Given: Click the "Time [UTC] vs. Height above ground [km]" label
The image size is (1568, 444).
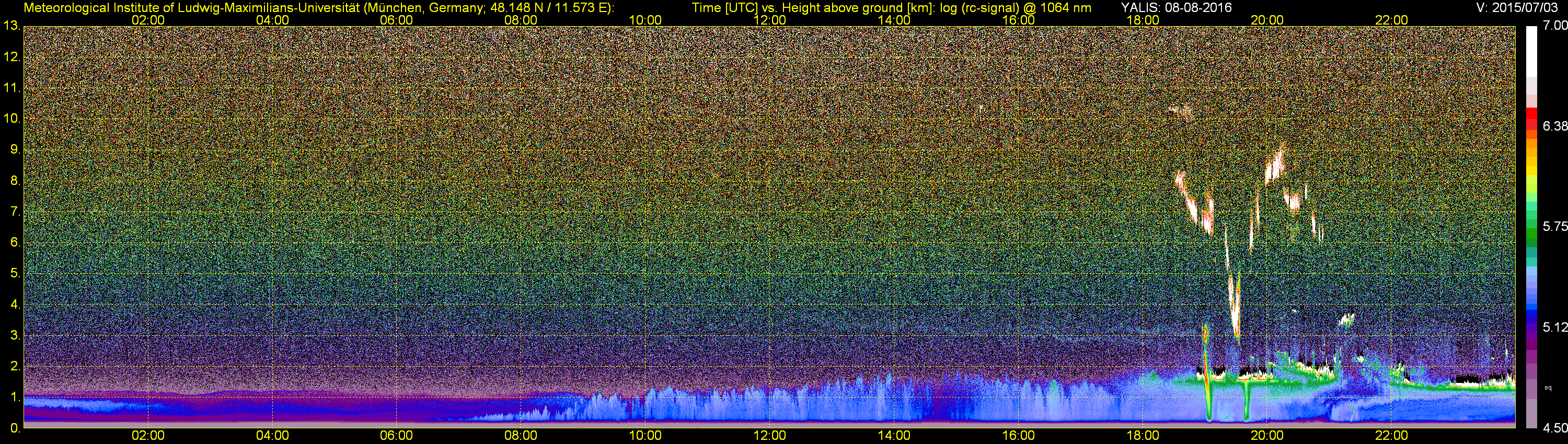Looking at the screenshot, I should point(811,7).
